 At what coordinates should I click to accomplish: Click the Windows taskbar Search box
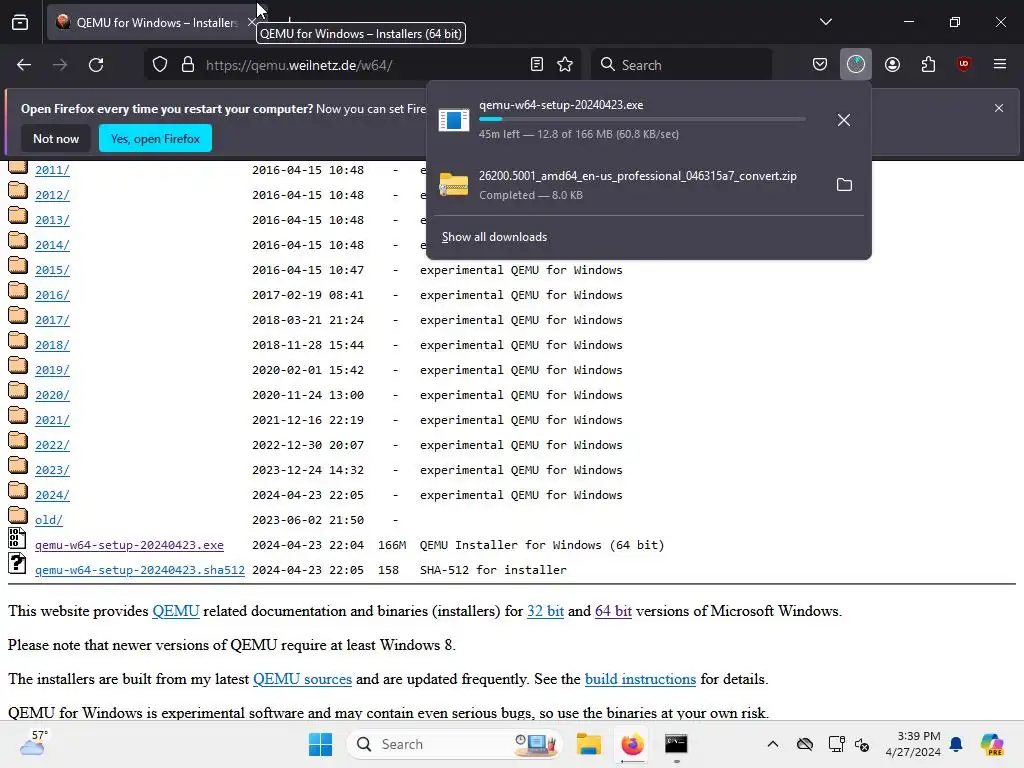(x=455, y=744)
